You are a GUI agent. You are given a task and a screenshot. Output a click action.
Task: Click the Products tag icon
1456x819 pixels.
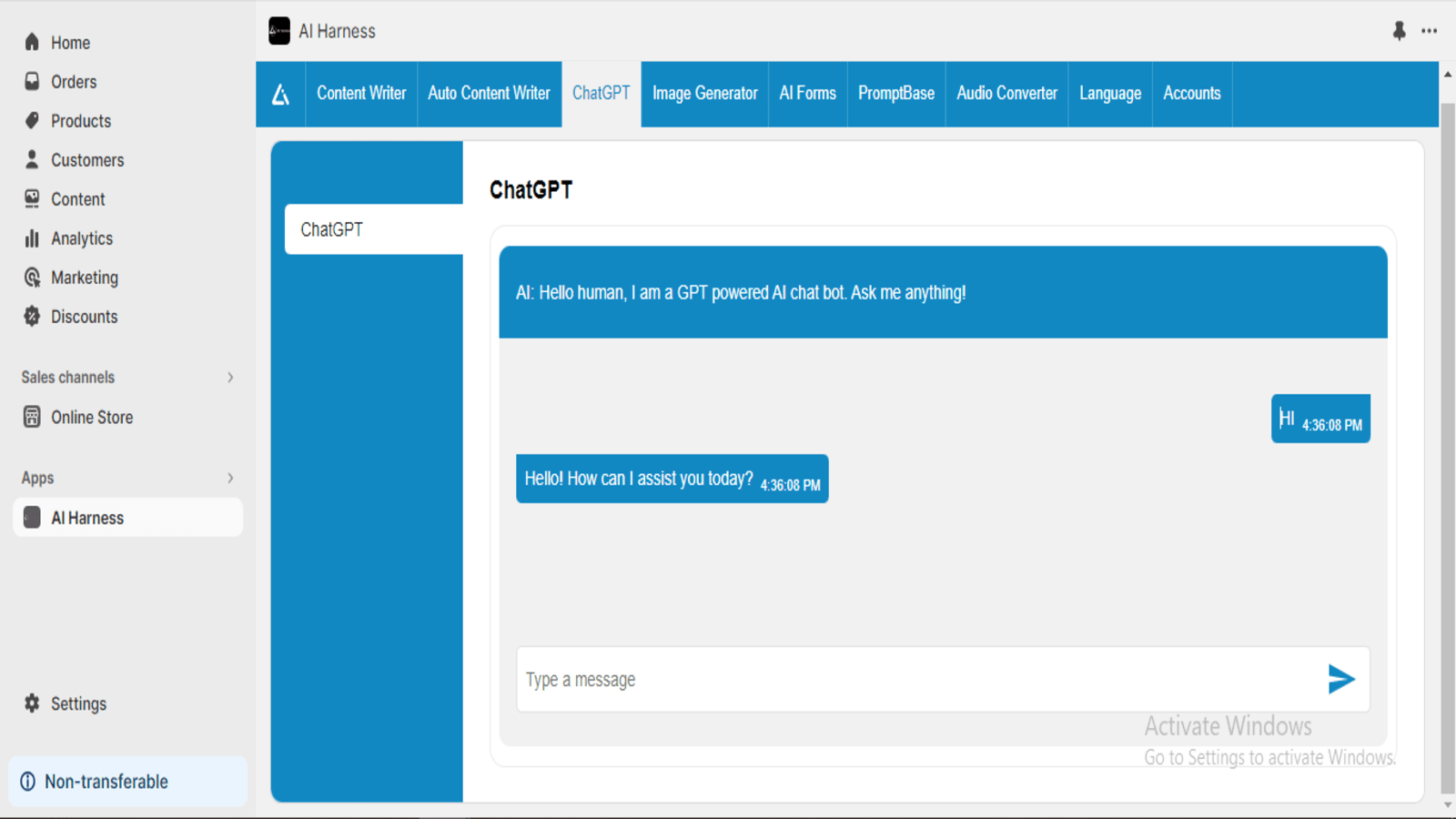(32, 120)
